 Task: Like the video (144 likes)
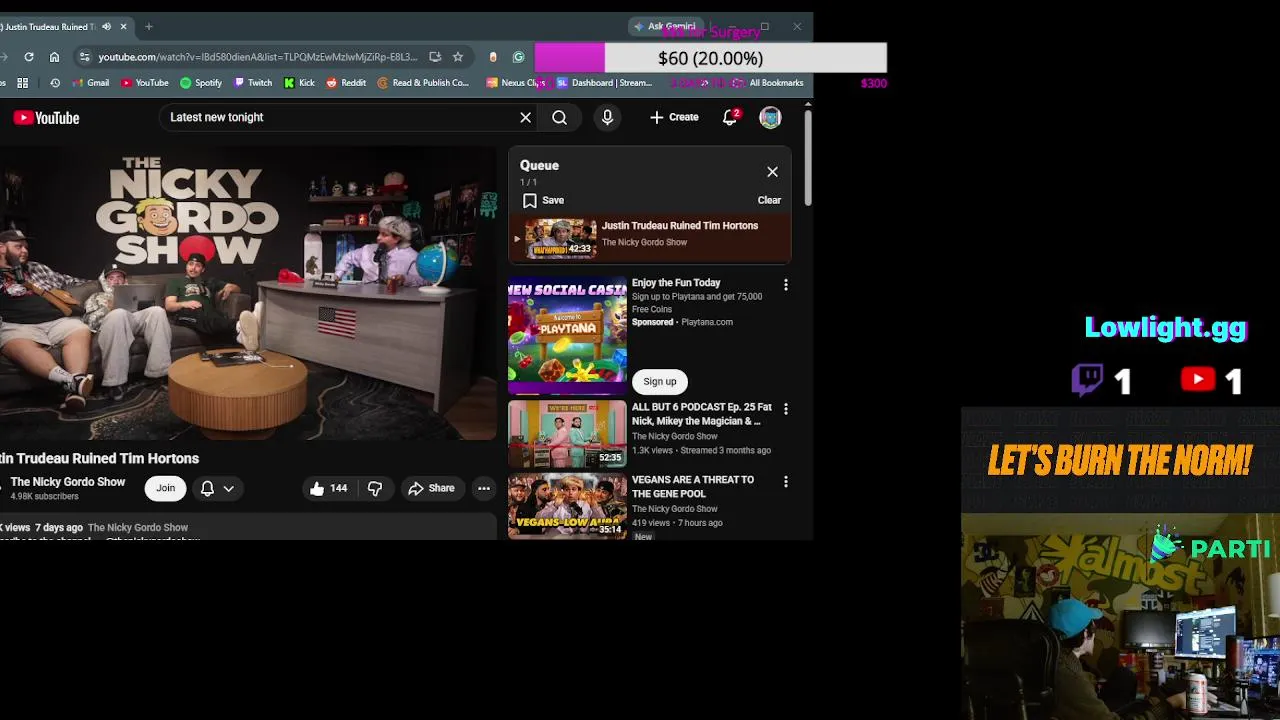(x=328, y=488)
